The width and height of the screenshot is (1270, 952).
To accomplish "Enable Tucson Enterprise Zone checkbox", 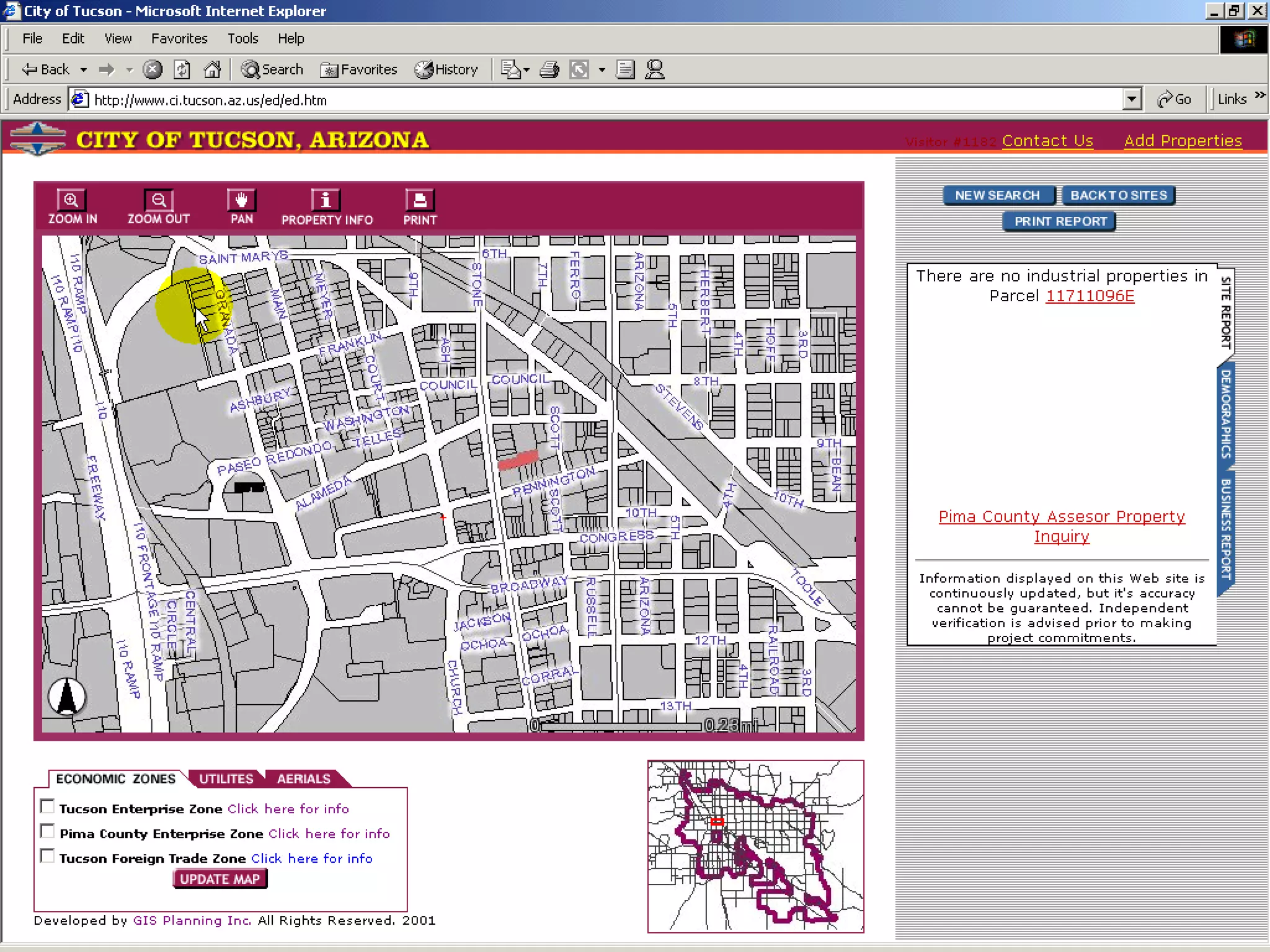I will pyautogui.click(x=47, y=806).
